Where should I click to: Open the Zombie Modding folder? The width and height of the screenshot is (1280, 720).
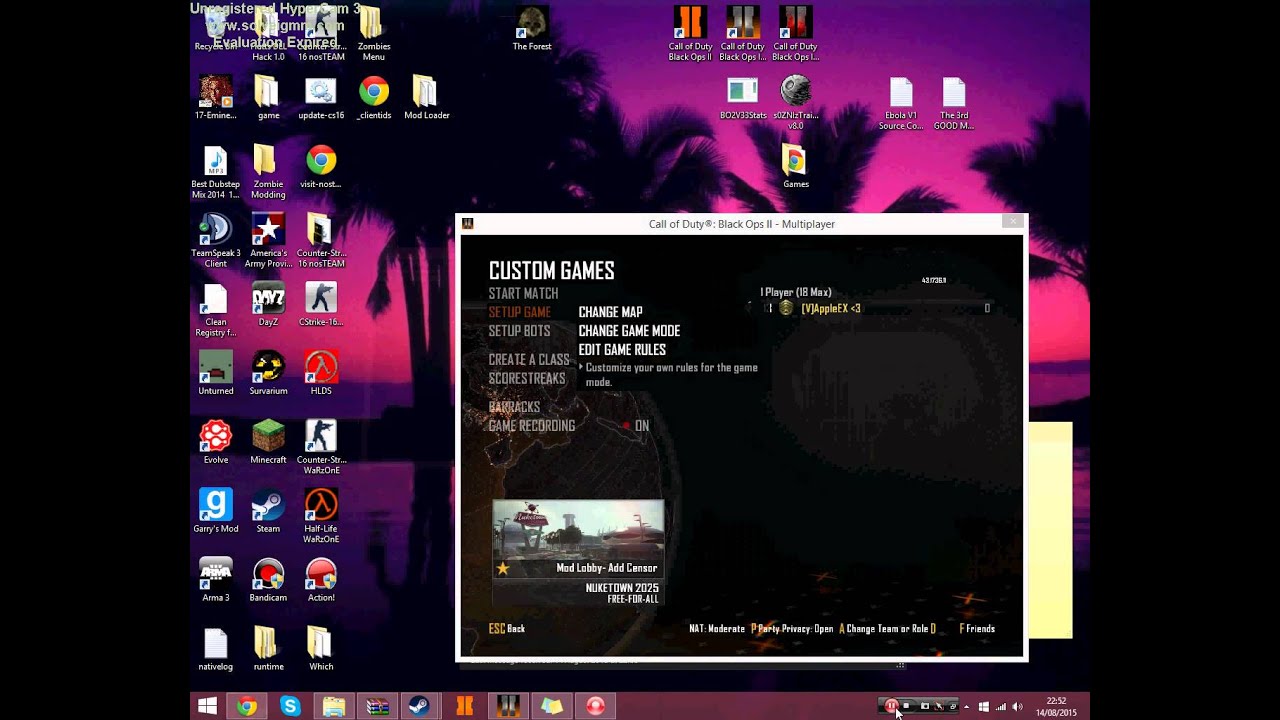268,171
